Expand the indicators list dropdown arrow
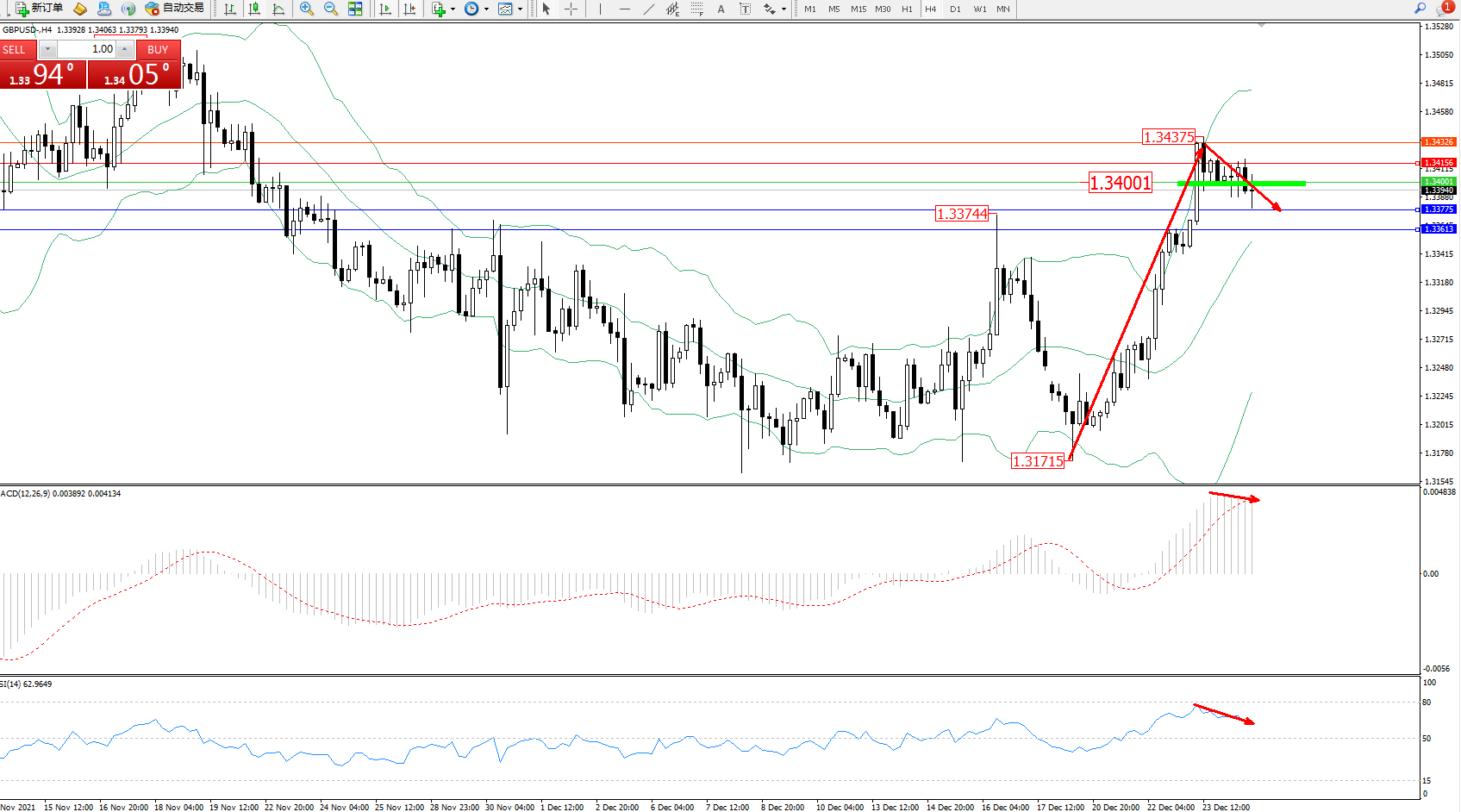The height and width of the screenshot is (812, 1461). tap(453, 9)
